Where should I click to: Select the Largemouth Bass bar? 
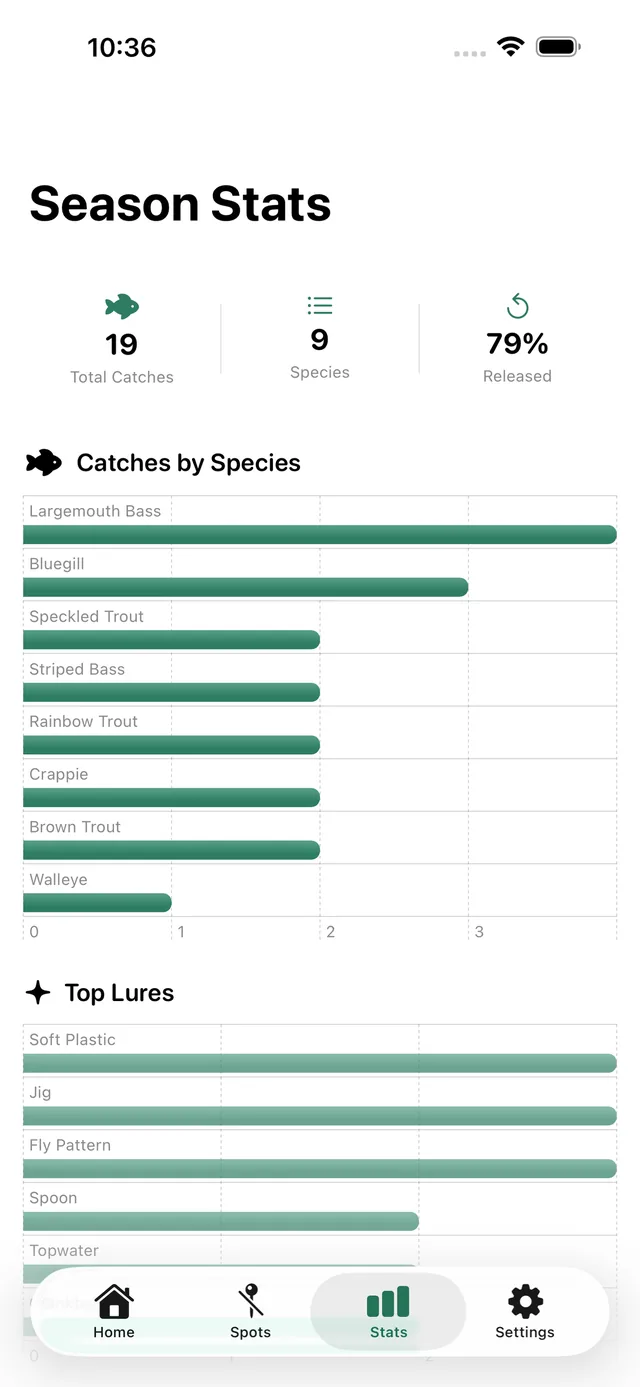pos(320,535)
